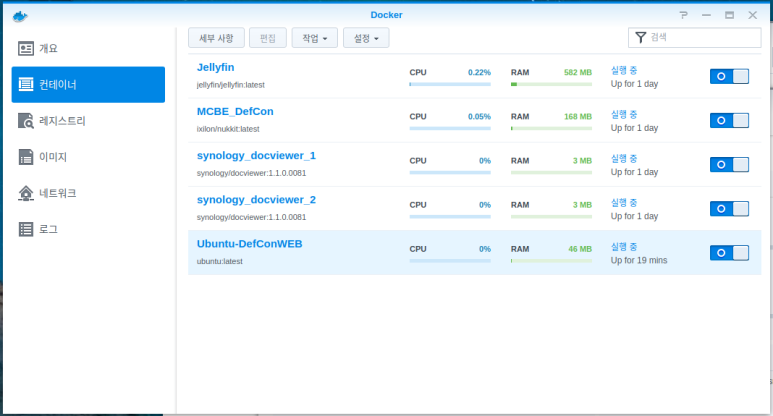Viewport: 773px width, 416px height.
Task: Click the 컨테이너 container icon in sidebar
Action: pyautogui.click(x=26, y=84)
